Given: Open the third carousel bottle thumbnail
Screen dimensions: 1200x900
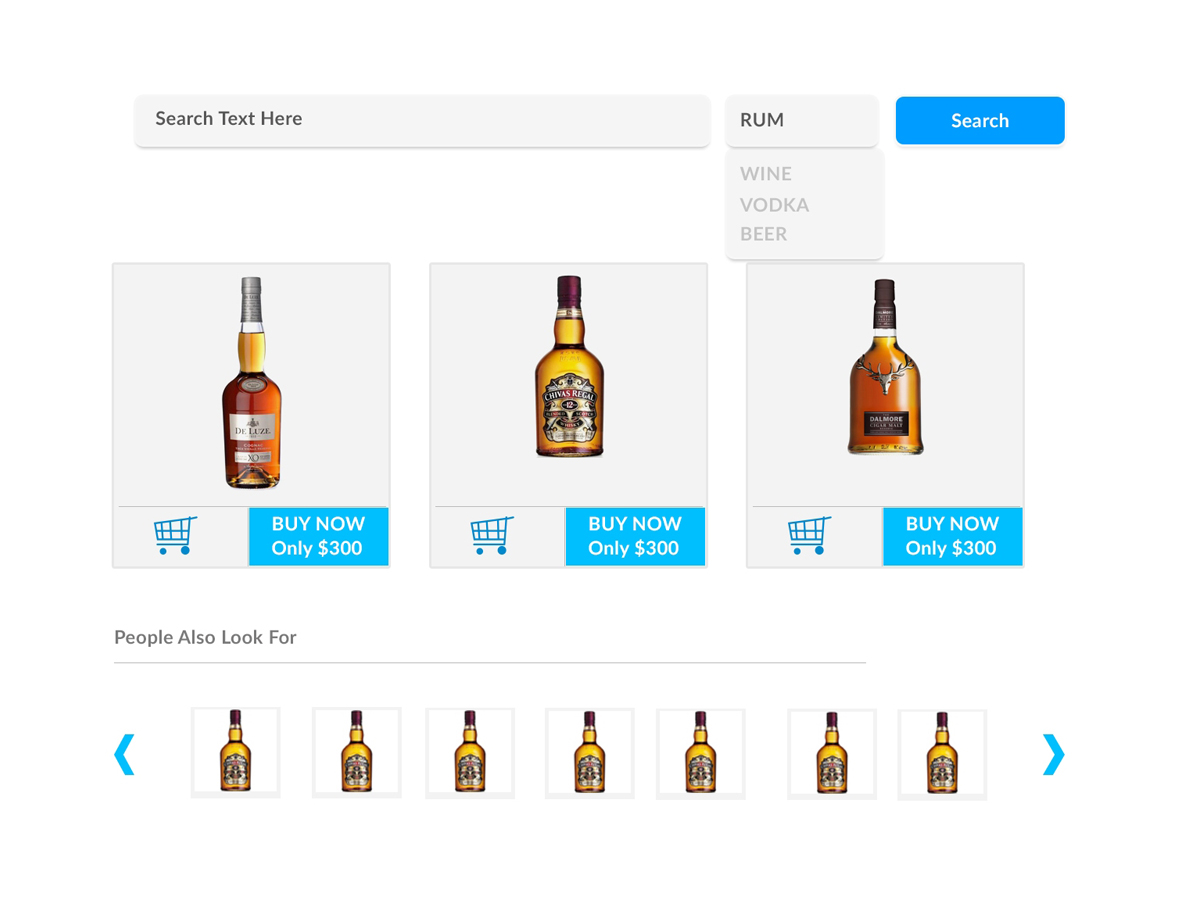Looking at the screenshot, I should tap(470, 753).
